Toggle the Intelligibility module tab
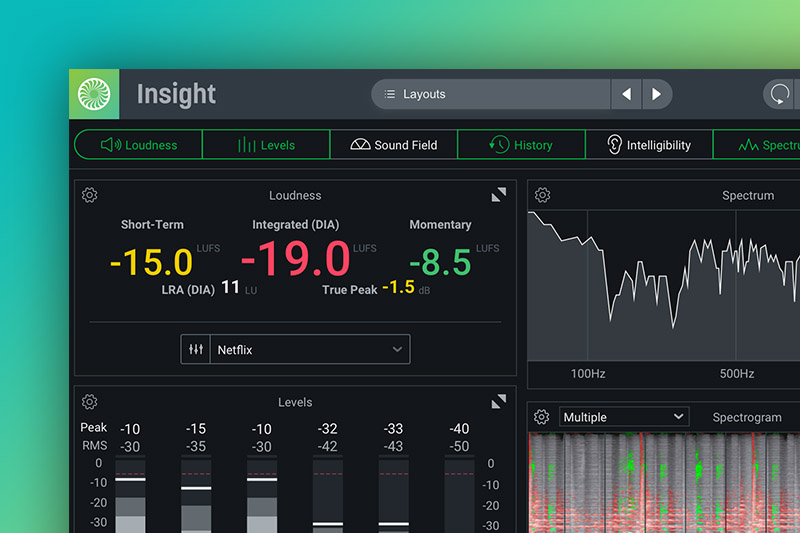The image size is (800, 533). (x=649, y=145)
